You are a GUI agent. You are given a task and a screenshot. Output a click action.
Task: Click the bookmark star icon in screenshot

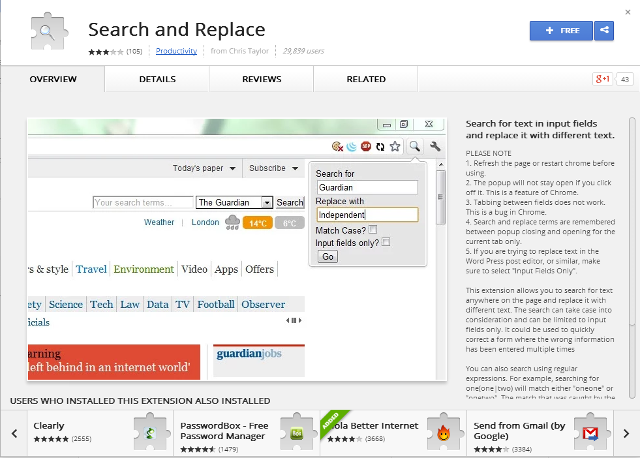pyautogui.click(x=395, y=146)
